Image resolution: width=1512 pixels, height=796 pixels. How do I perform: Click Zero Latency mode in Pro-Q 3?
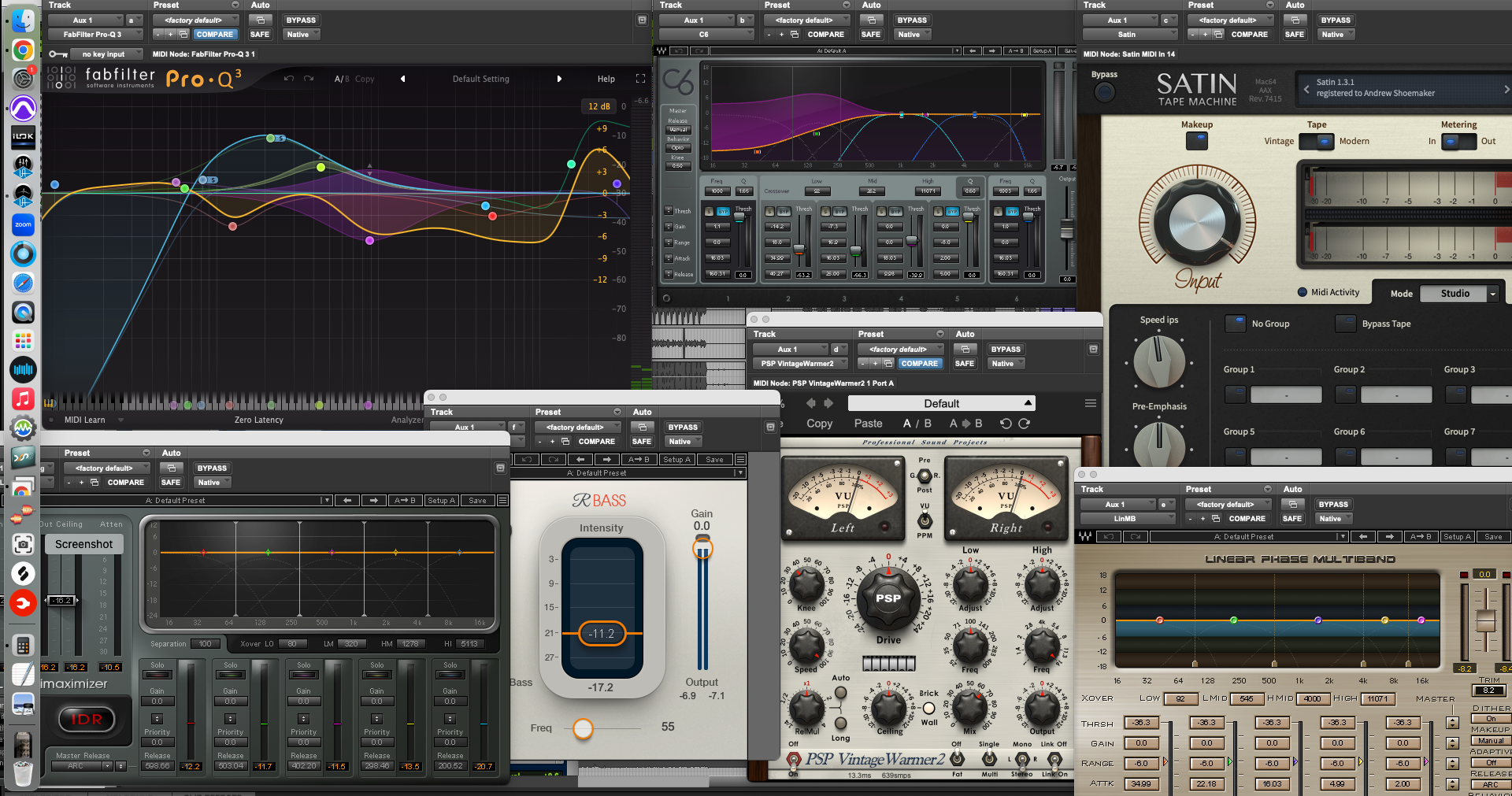coord(258,420)
